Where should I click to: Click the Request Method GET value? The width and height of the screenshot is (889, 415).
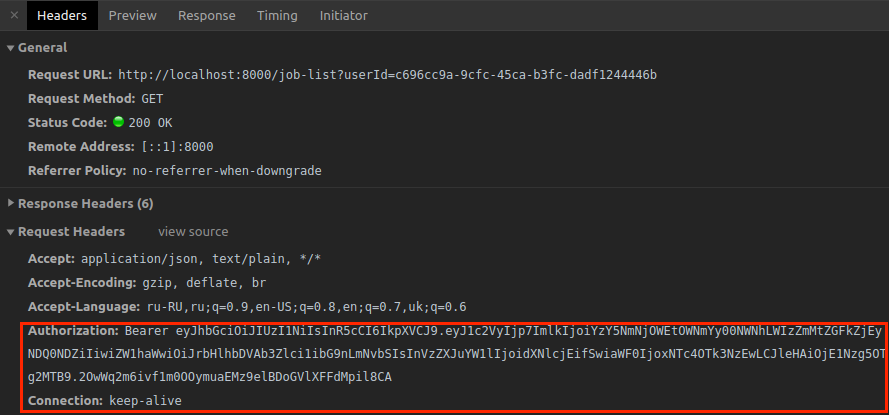152,99
